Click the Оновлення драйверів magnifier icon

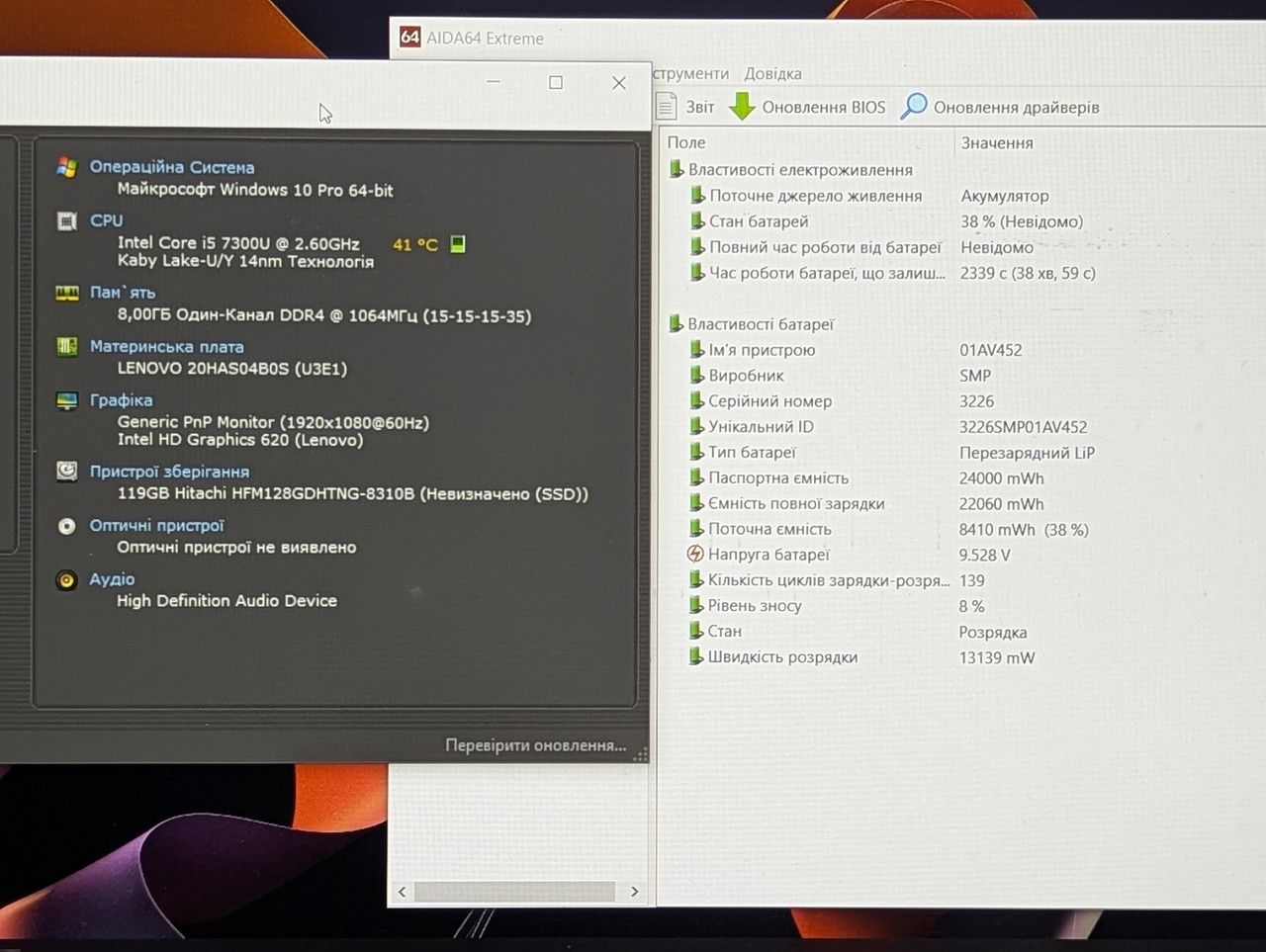pos(913,106)
